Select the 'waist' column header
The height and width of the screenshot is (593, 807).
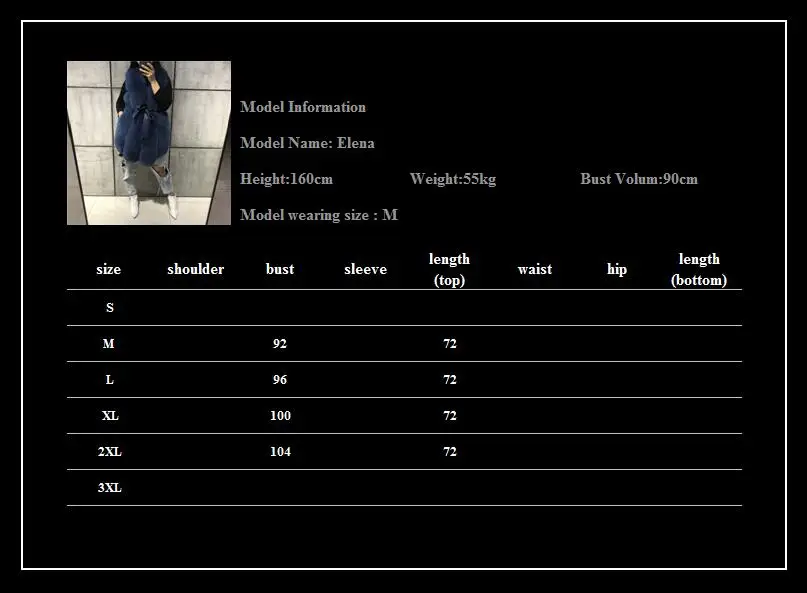tap(535, 269)
